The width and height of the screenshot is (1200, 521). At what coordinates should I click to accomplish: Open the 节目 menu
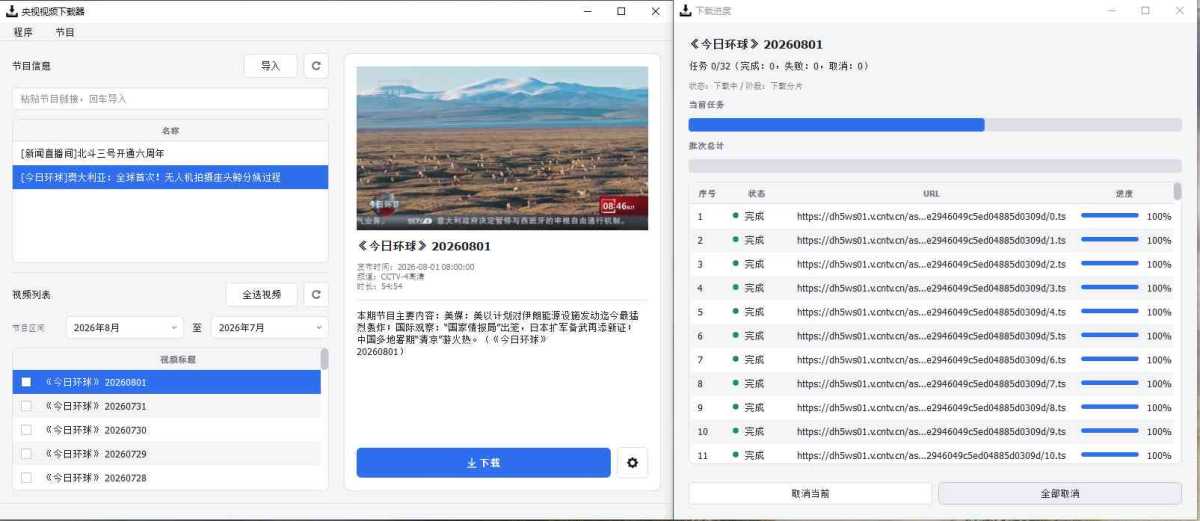(x=65, y=32)
